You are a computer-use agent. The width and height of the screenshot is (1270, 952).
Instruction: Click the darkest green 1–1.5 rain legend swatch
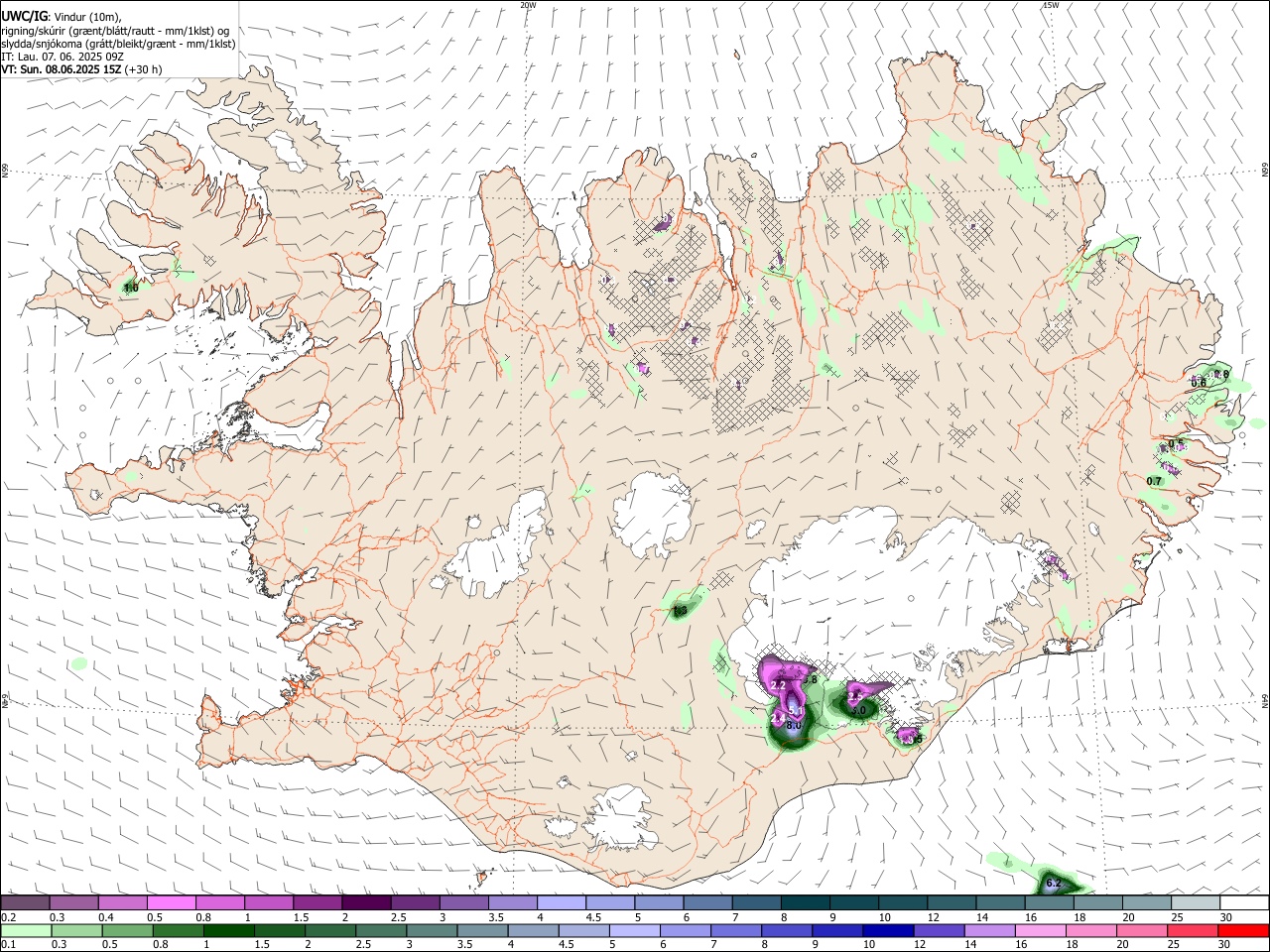tap(229, 931)
